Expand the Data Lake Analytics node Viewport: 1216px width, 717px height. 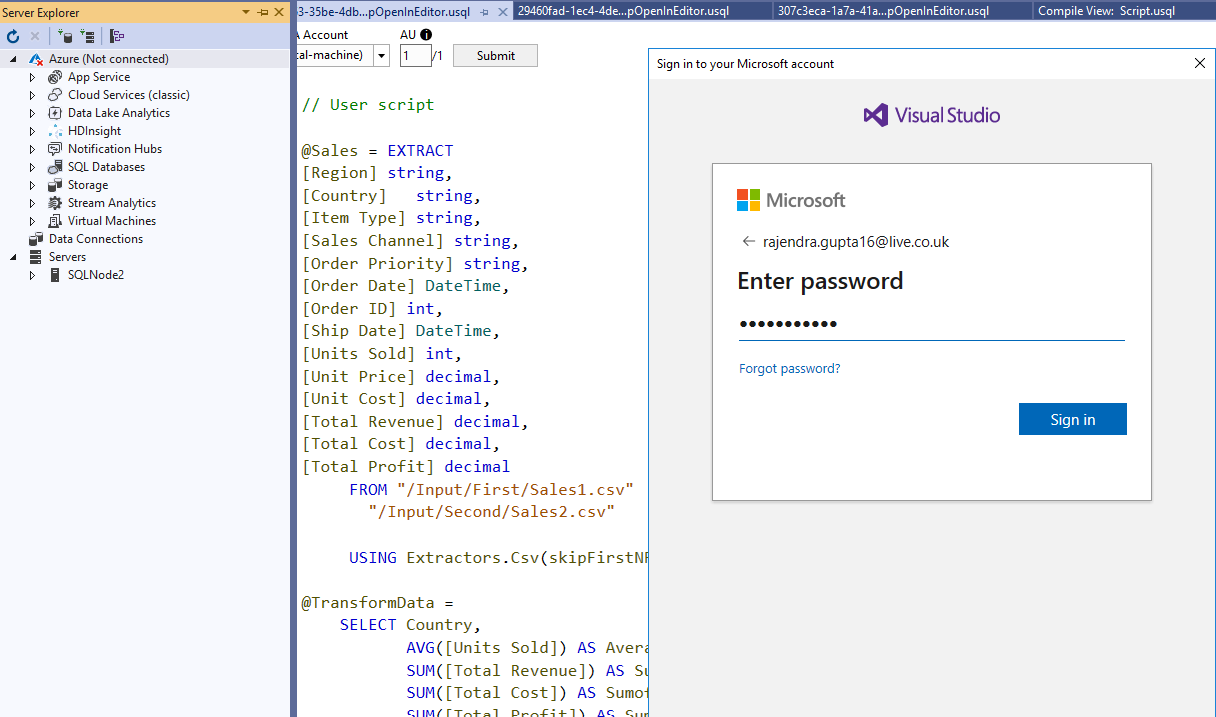(32, 113)
